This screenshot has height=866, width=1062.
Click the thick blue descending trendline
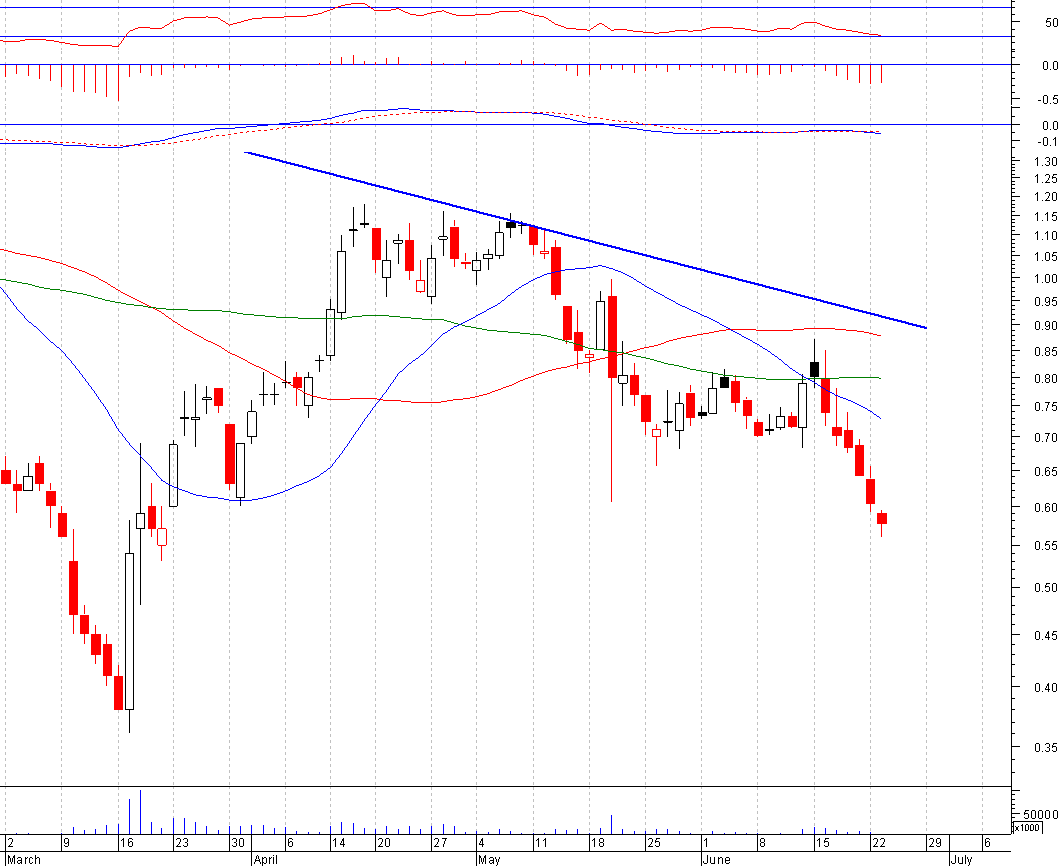coord(585,240)
